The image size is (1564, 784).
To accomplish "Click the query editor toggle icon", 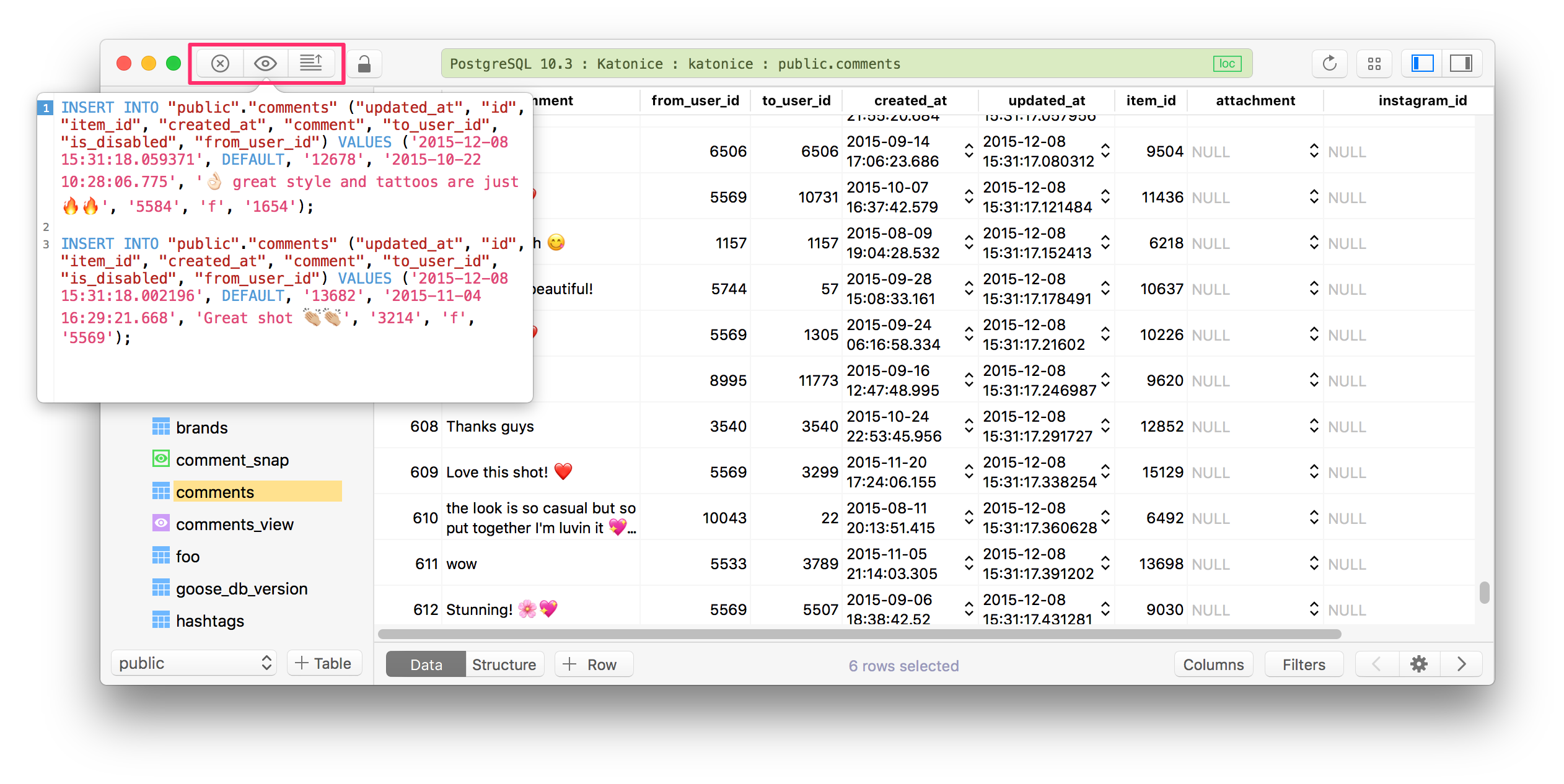I will [x=311, y=62].
